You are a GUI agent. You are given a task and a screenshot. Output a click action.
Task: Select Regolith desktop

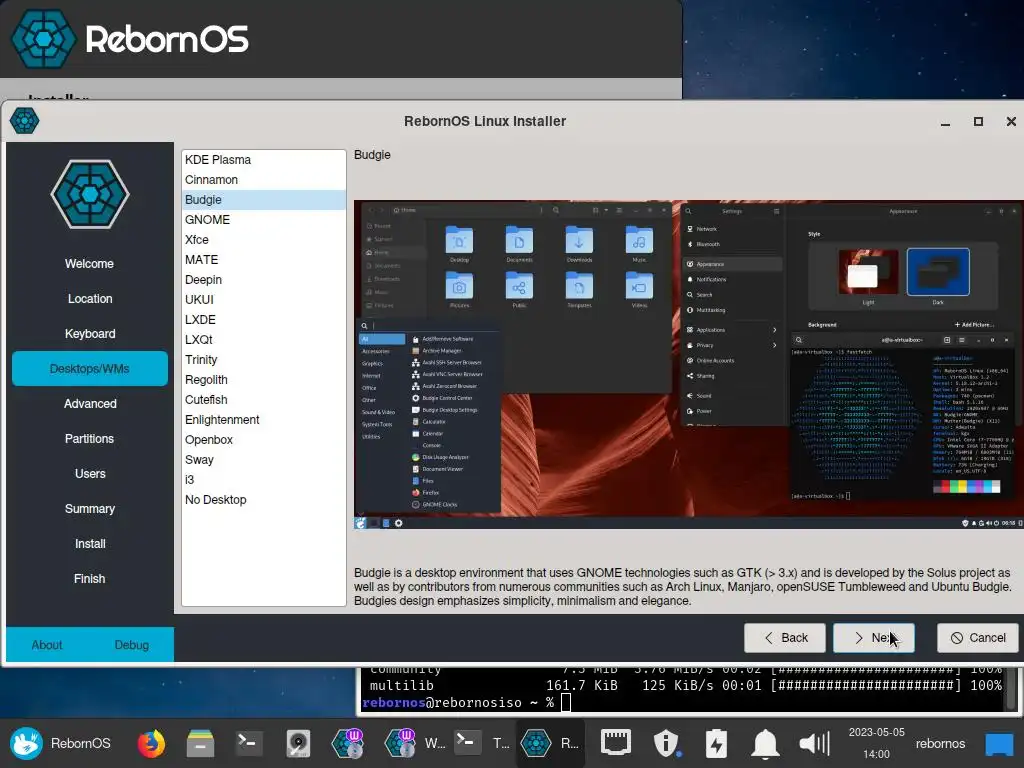[x=263, y=380]
